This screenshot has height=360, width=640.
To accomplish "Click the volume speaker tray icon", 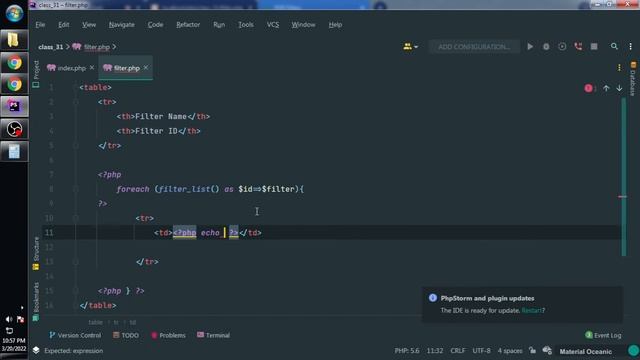I will coord(9,319).
